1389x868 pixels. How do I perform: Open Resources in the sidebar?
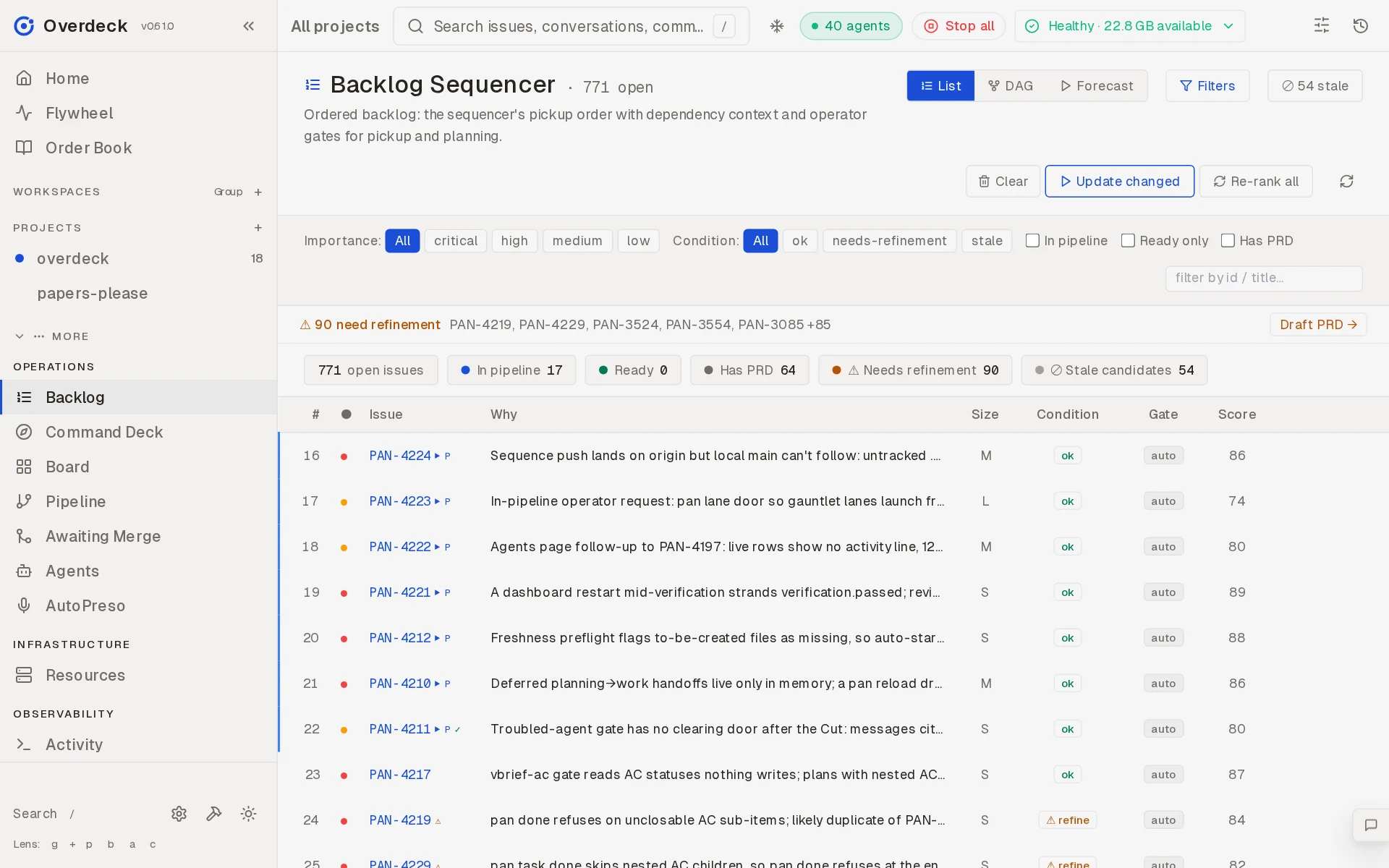pyautogui.click(x=138, y=675)
